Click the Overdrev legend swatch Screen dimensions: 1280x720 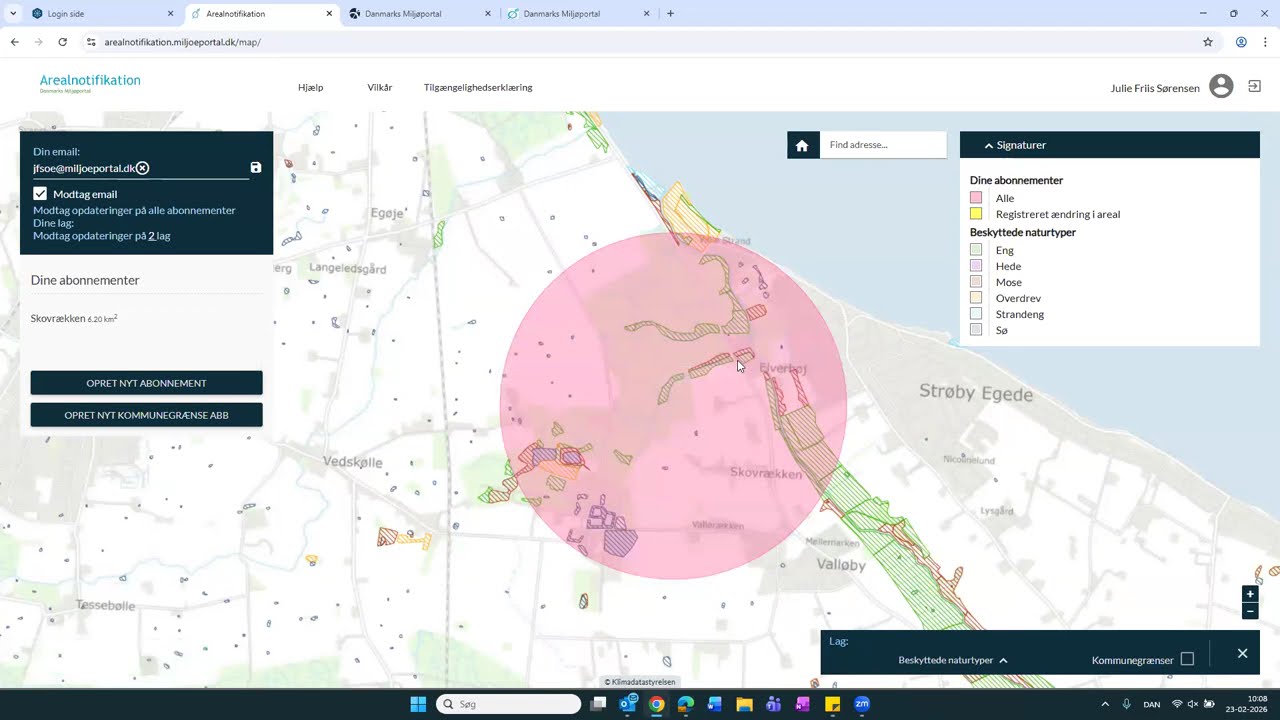point(976,298)
